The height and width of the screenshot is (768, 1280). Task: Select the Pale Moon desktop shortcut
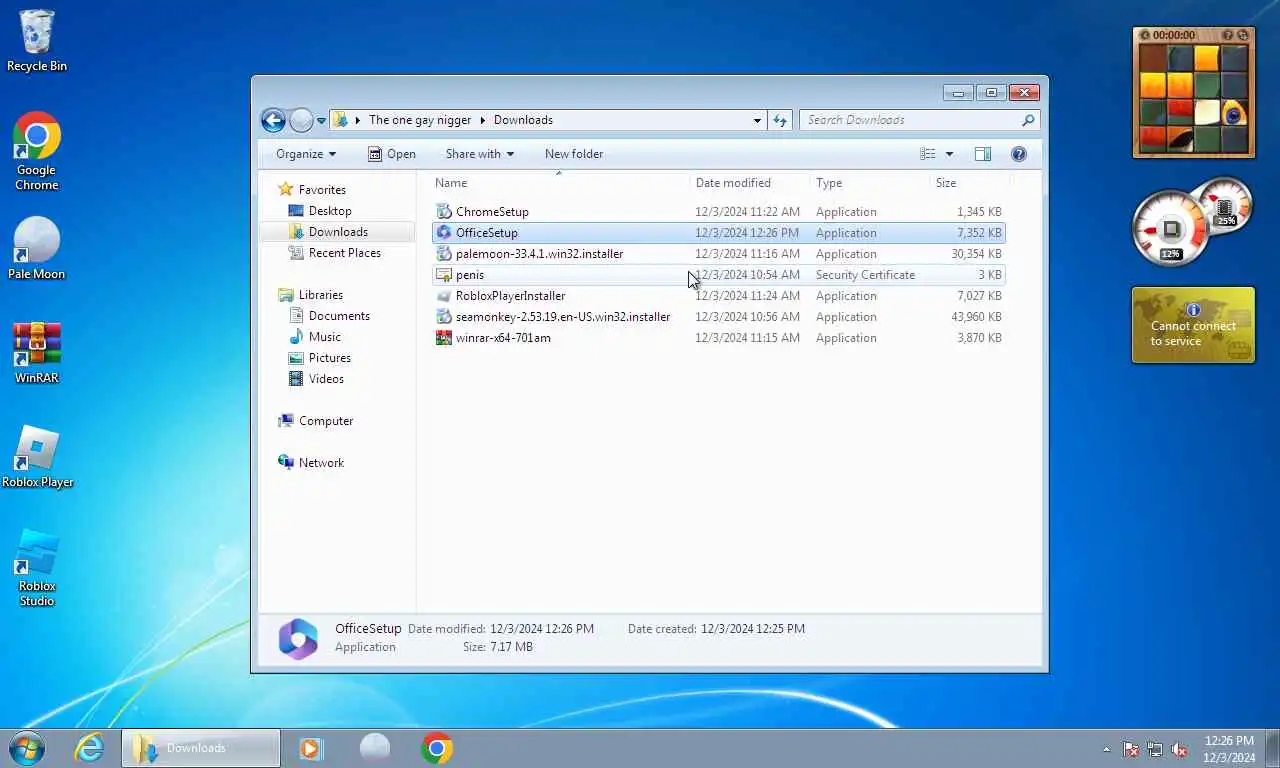click(37, 249)
